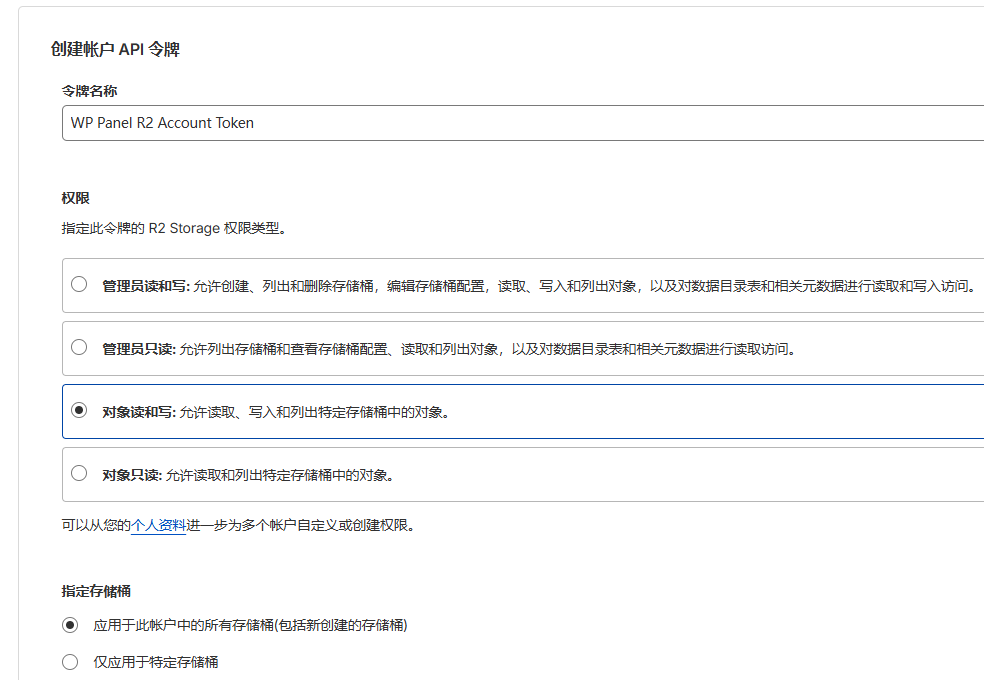The image size is (984, 680).
Task: Choose 仅应用于特定存储桶 option
Action: tap(70, 662)
